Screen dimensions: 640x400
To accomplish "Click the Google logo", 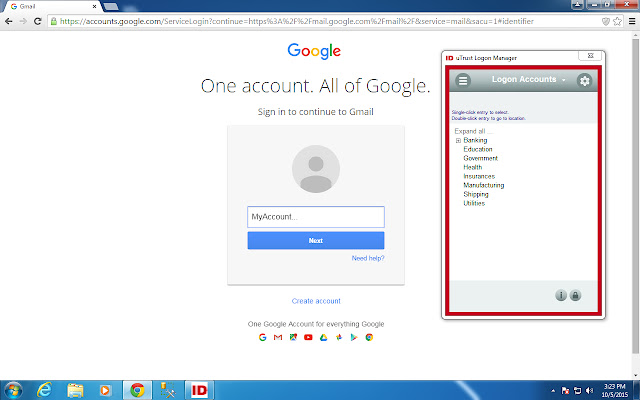I will [314, 51].
